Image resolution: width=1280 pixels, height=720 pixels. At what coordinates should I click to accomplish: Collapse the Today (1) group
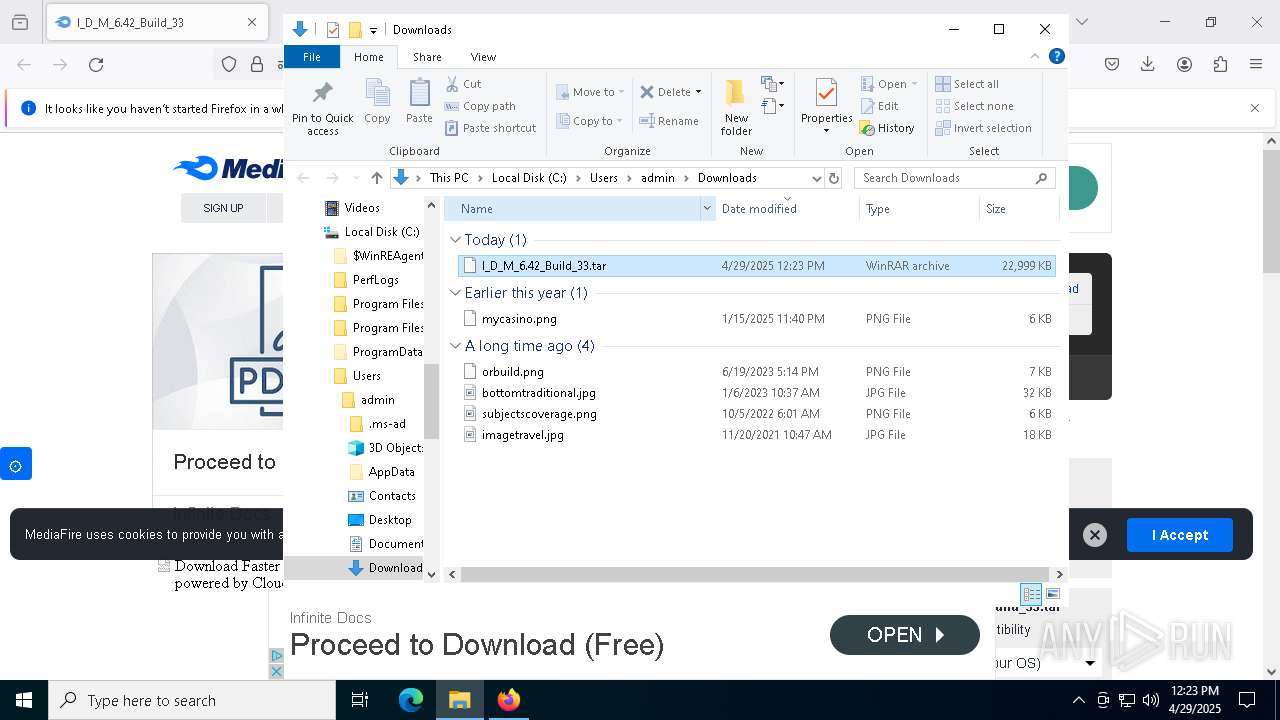[455, 240]
